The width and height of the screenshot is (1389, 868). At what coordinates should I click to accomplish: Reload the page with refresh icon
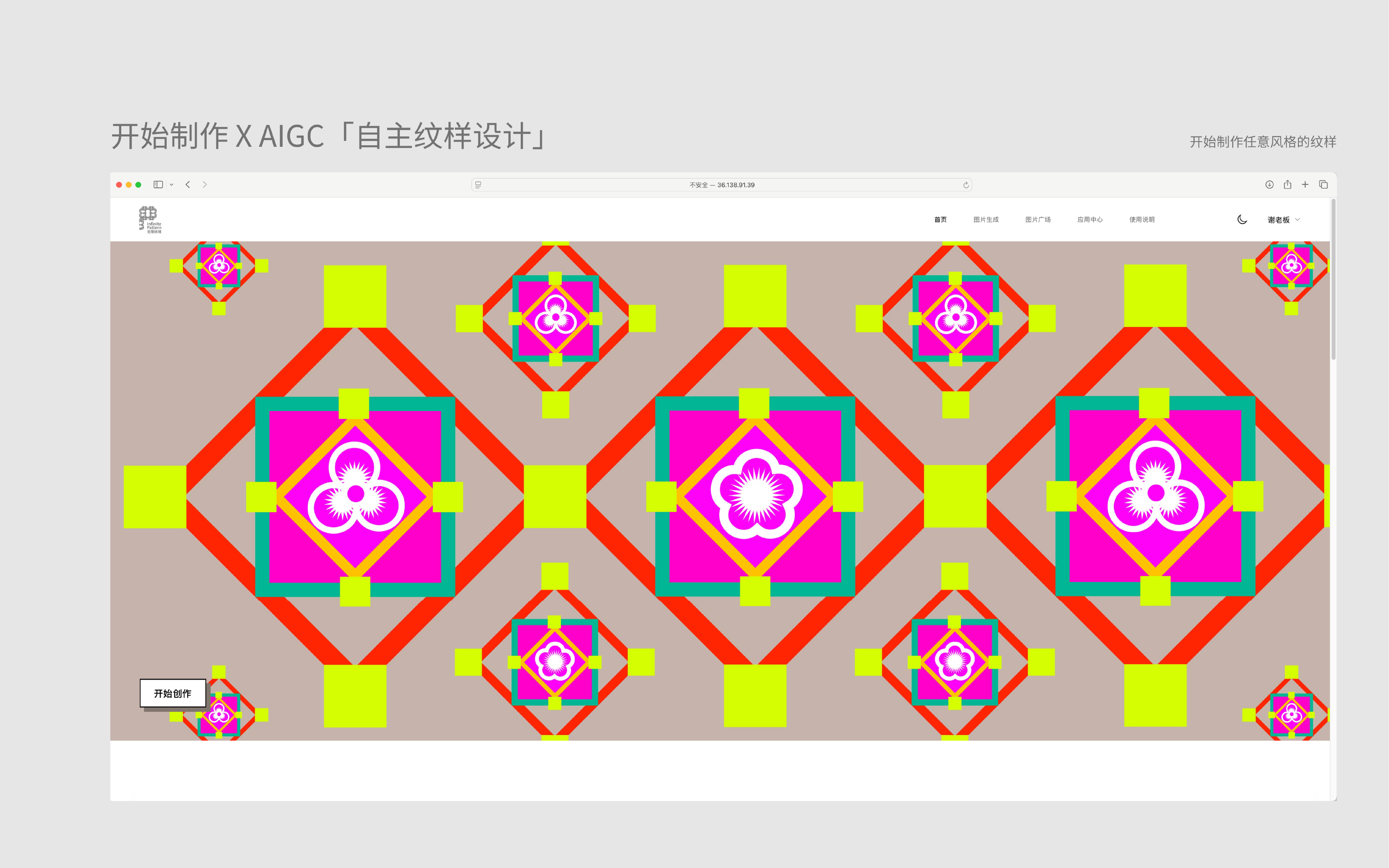(x=966, y=185)
